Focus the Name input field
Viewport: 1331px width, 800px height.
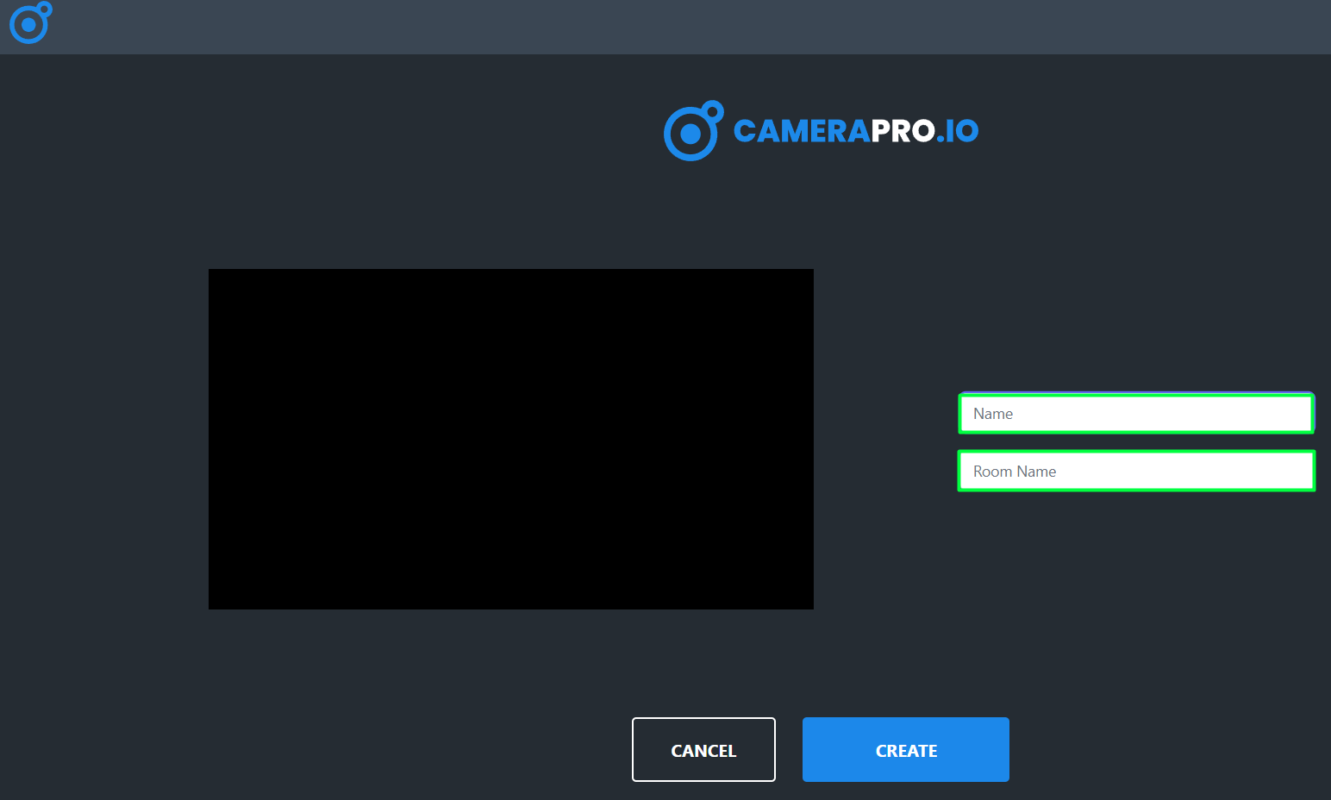[1136, 413]
